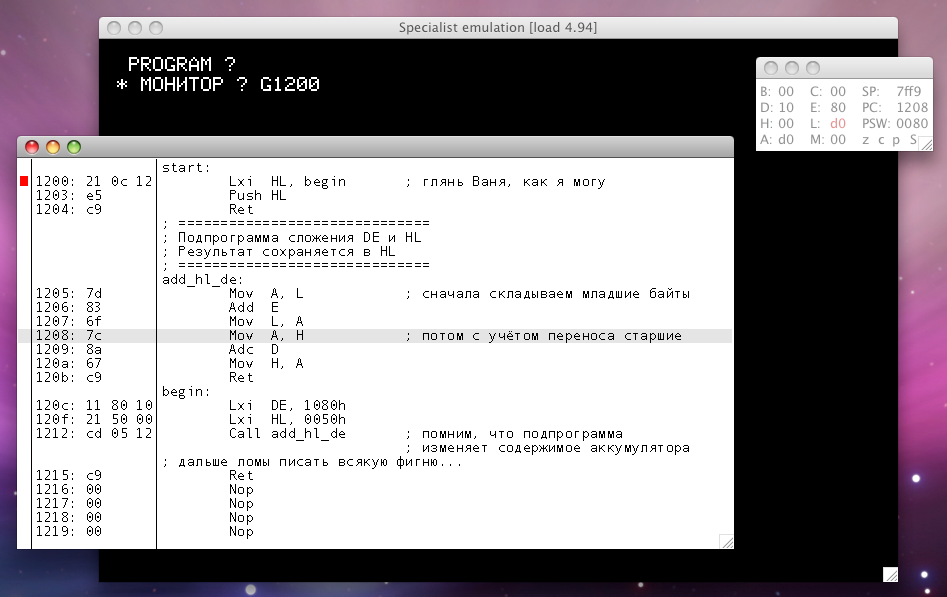Click the gutter beside address 1215 Ret
Viewport: 947px width, 597px height.
tap(24, 476)
